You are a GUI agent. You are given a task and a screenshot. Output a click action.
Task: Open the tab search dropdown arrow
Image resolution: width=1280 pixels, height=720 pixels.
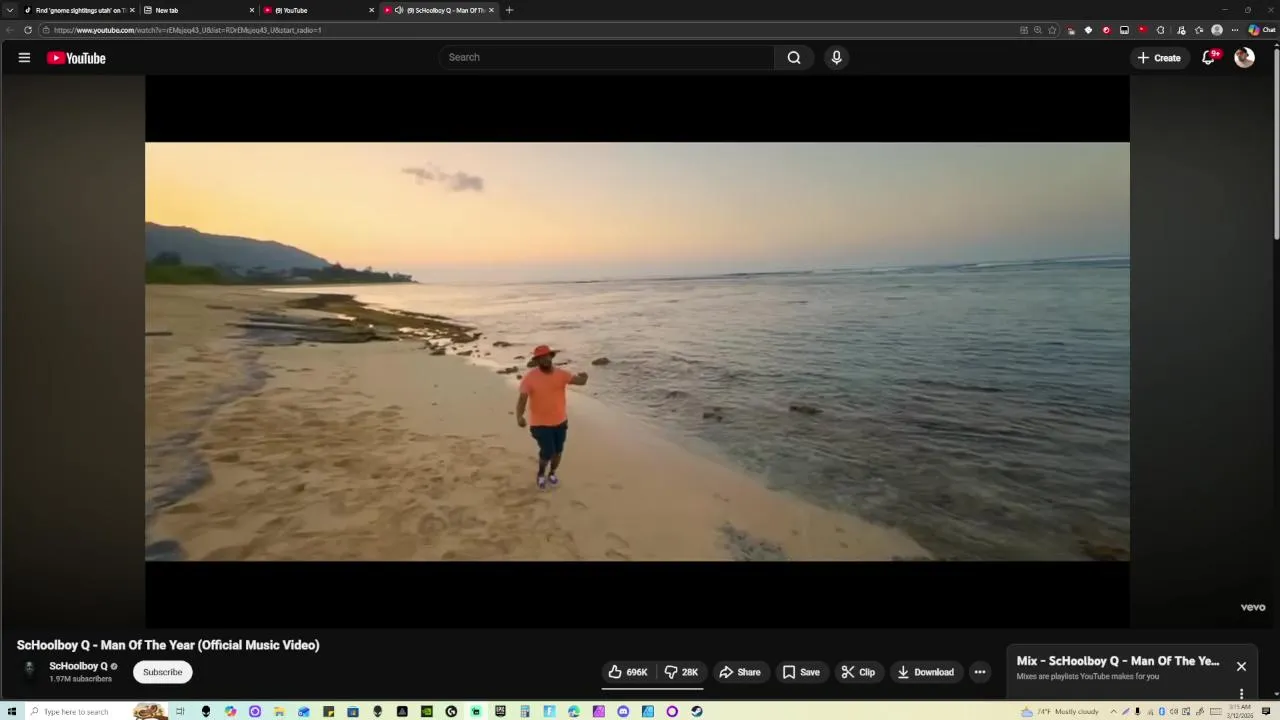(10, 10)
